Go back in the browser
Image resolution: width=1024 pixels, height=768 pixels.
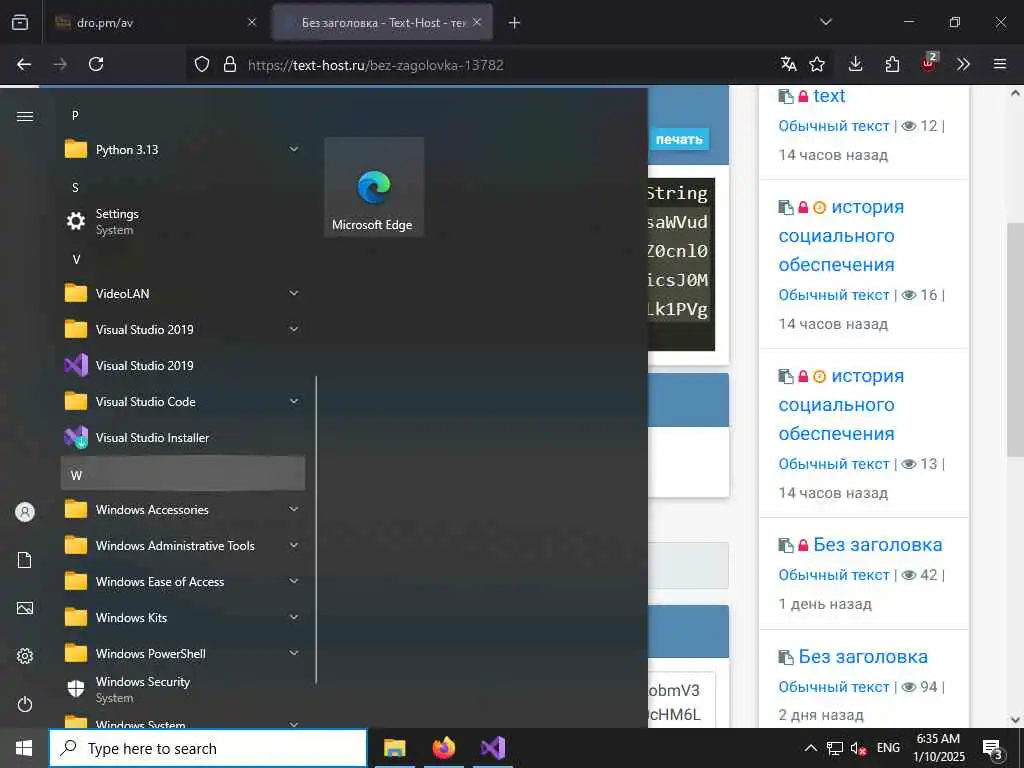[24, 64]
